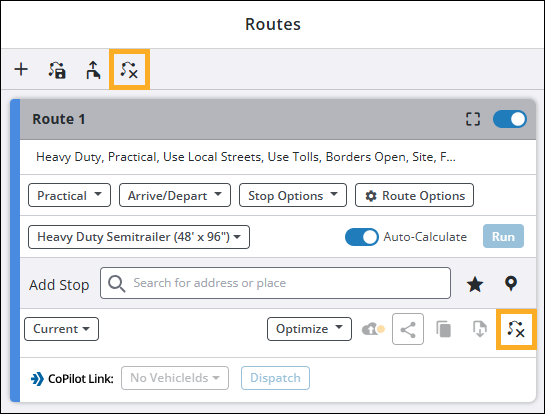Click the plus icon to add route

click(x=21, y=69)
